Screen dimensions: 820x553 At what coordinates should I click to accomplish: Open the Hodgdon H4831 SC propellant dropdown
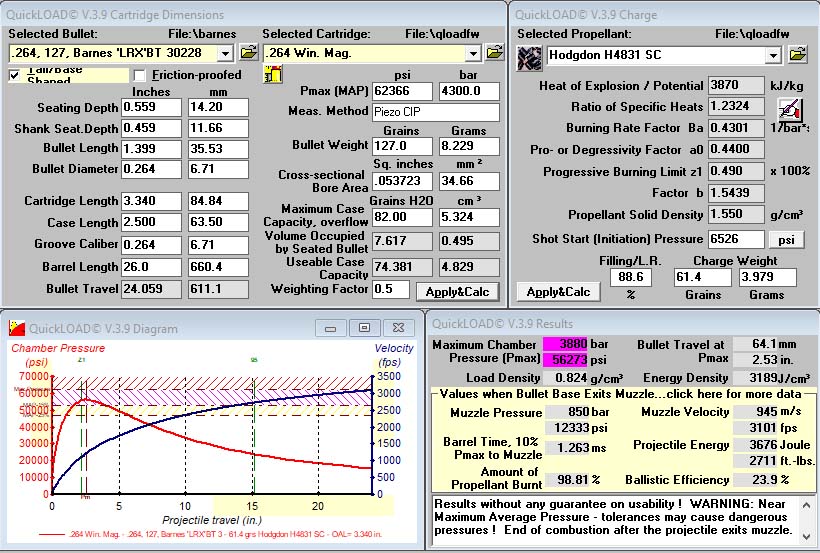point(773,55)
